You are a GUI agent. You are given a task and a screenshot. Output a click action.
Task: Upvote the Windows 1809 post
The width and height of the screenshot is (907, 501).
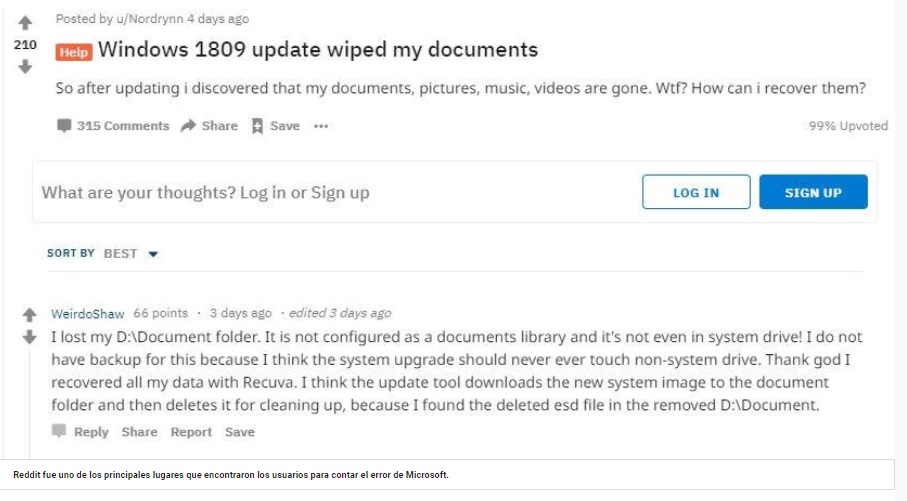tap(25, 23)
